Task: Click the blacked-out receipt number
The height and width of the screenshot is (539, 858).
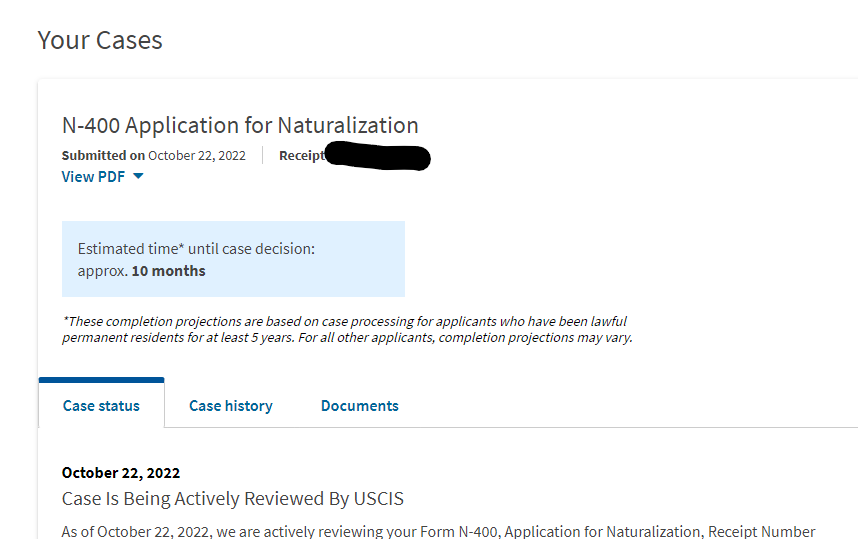Action: click(378, 157)
